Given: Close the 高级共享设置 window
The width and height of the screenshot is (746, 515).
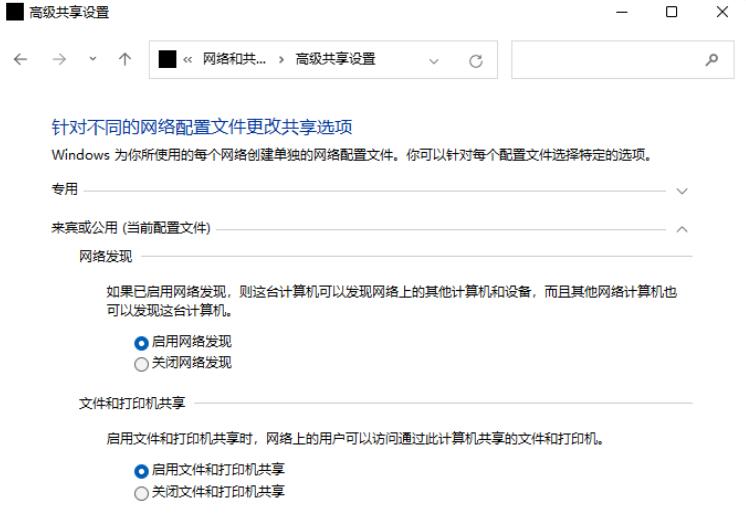Looking at the screenshot, I should 722,11.
